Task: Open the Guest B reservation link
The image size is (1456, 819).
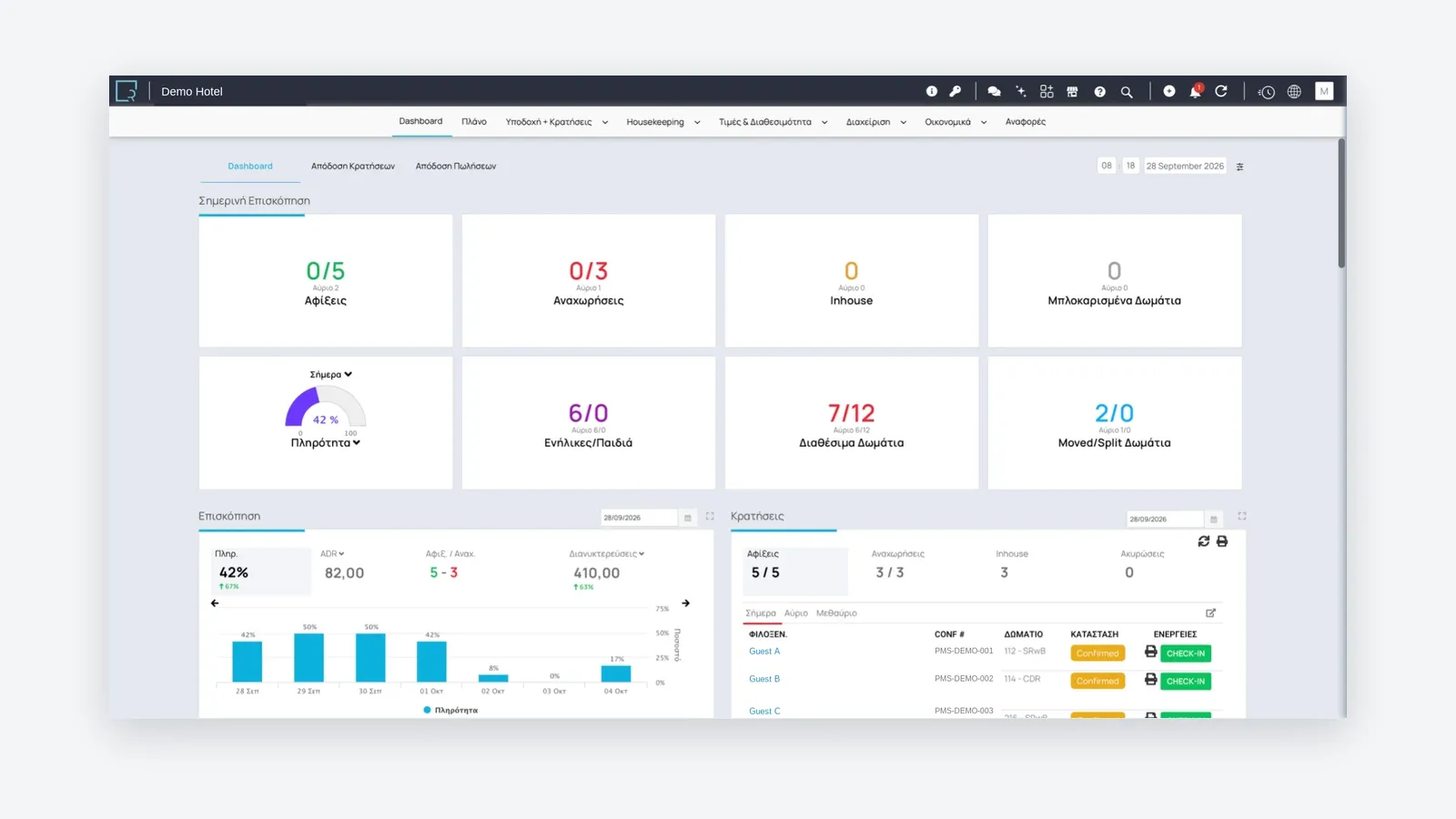Action: [x=764, y=679]
